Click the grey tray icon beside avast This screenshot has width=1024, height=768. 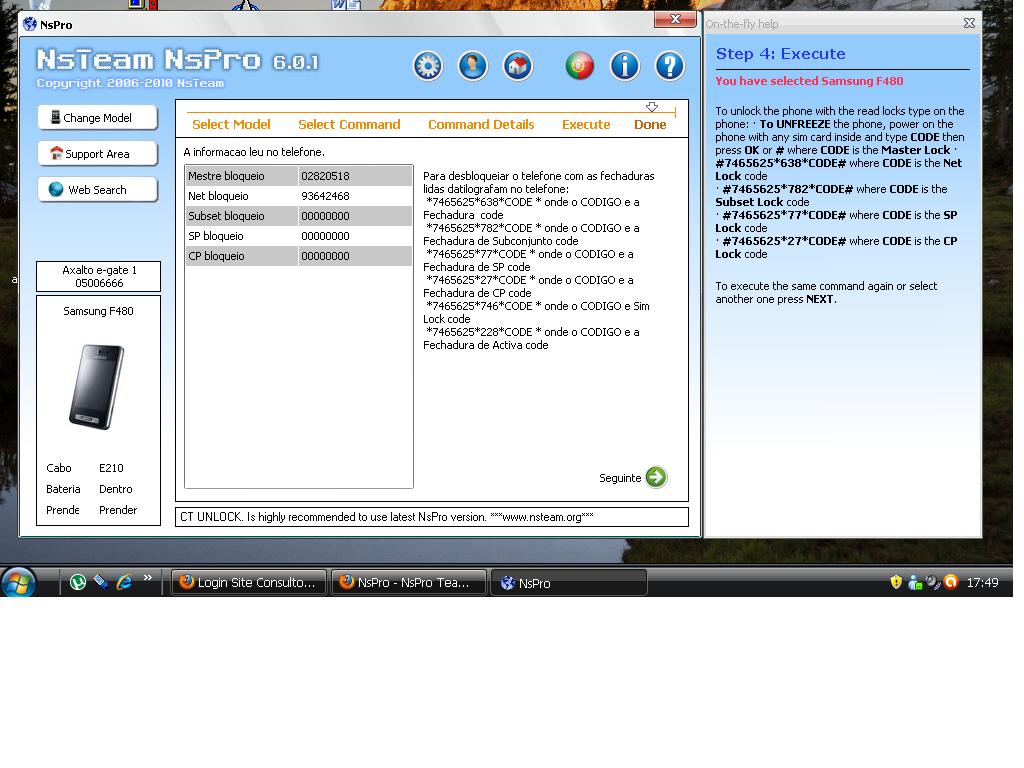[x=933, y=582]
